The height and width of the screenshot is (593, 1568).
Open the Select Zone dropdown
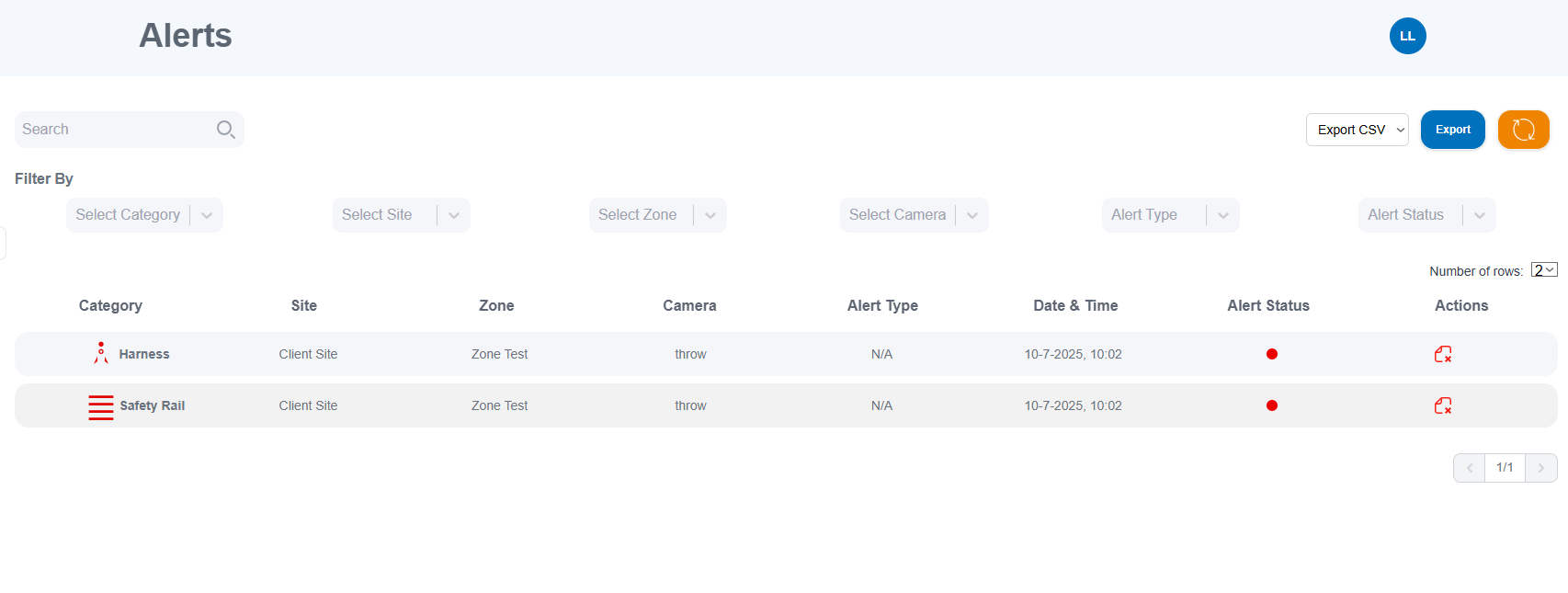click(x=657, y=215)
